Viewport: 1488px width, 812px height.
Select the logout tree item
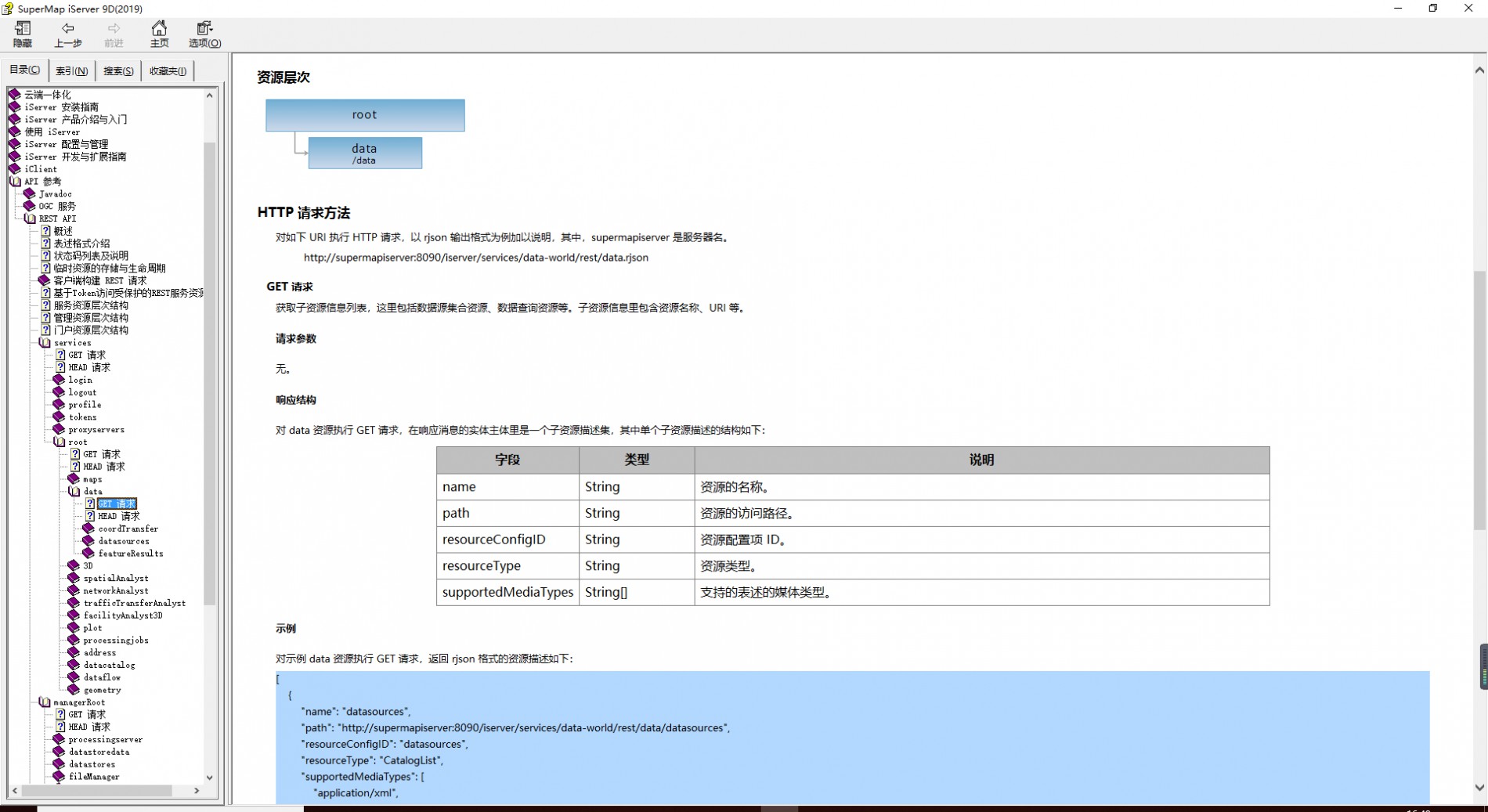tap(82, 392)
